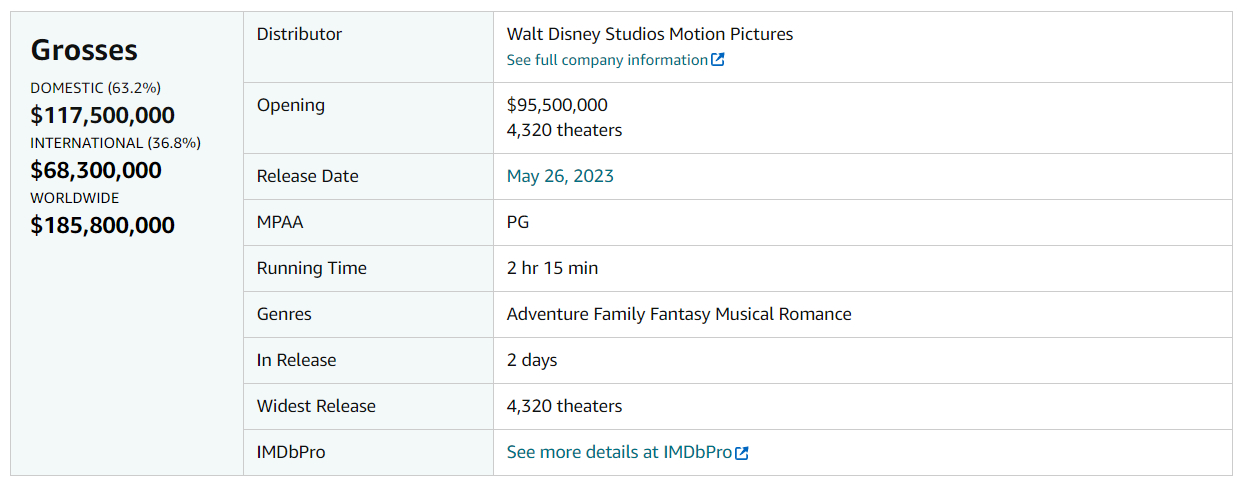Click the Widest Release row label

click(x=316, y=406)
